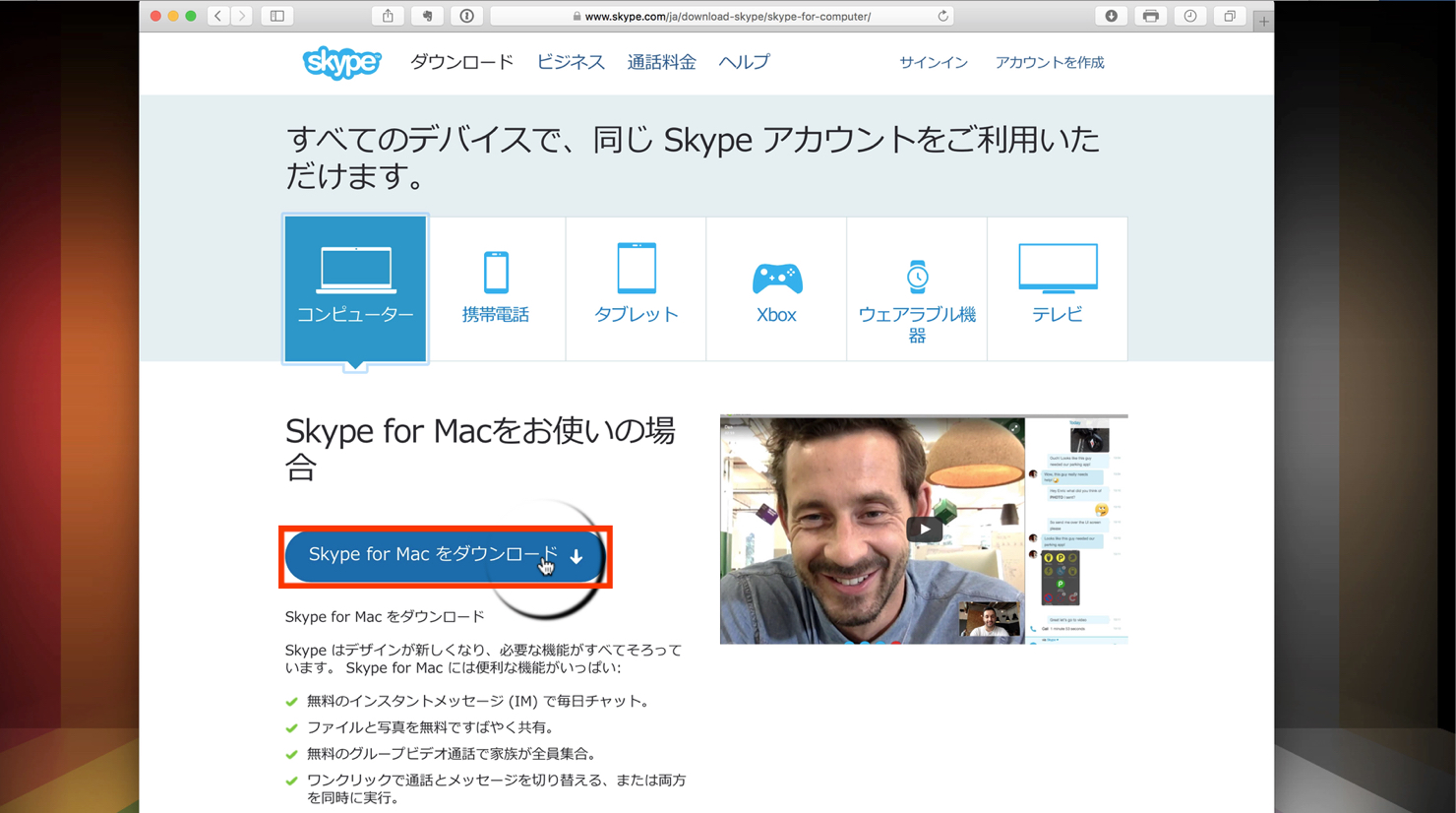Click the 1Password extension icon
The height and width of the screenshot is (813, 1456).
[466, 16]
